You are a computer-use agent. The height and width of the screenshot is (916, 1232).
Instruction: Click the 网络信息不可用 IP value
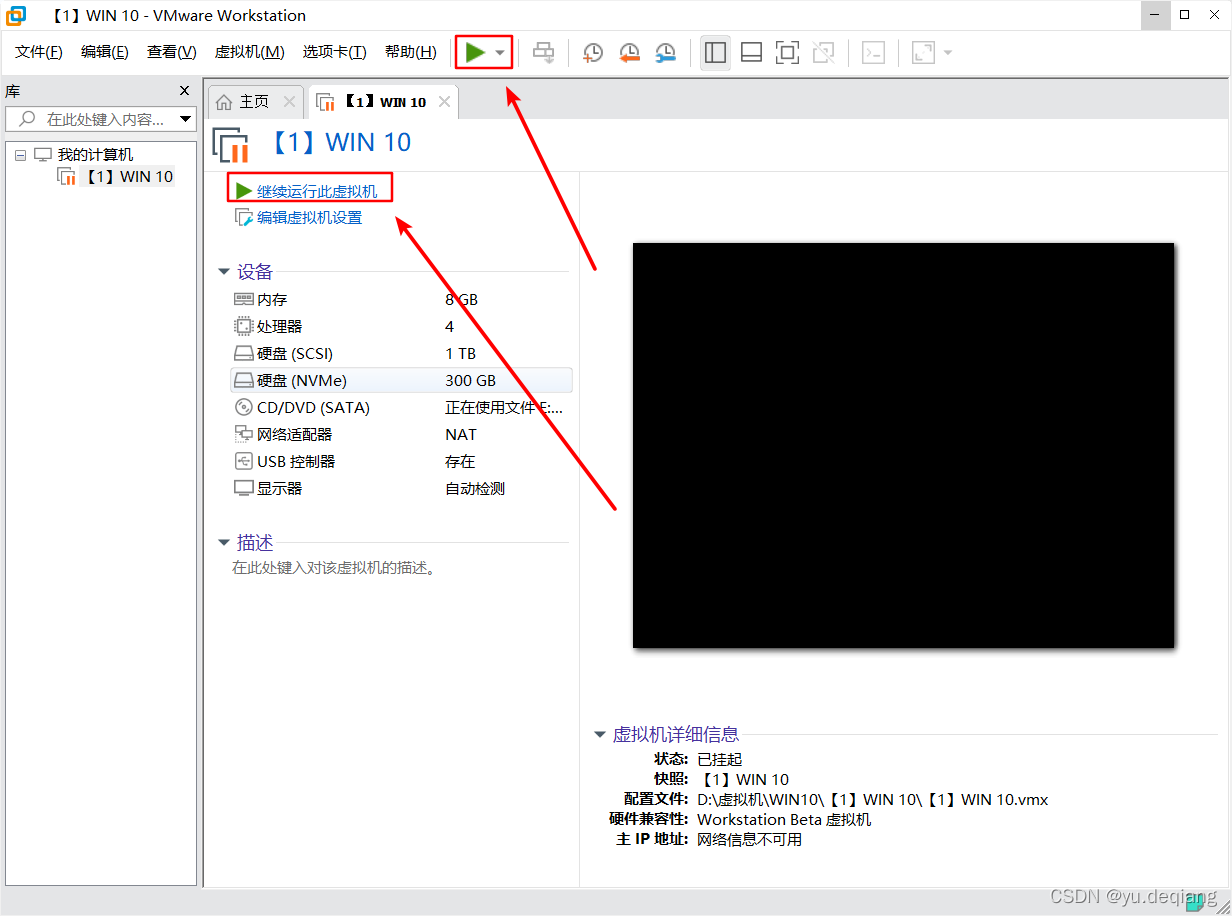pyautogui.click(x=749, y=839)
